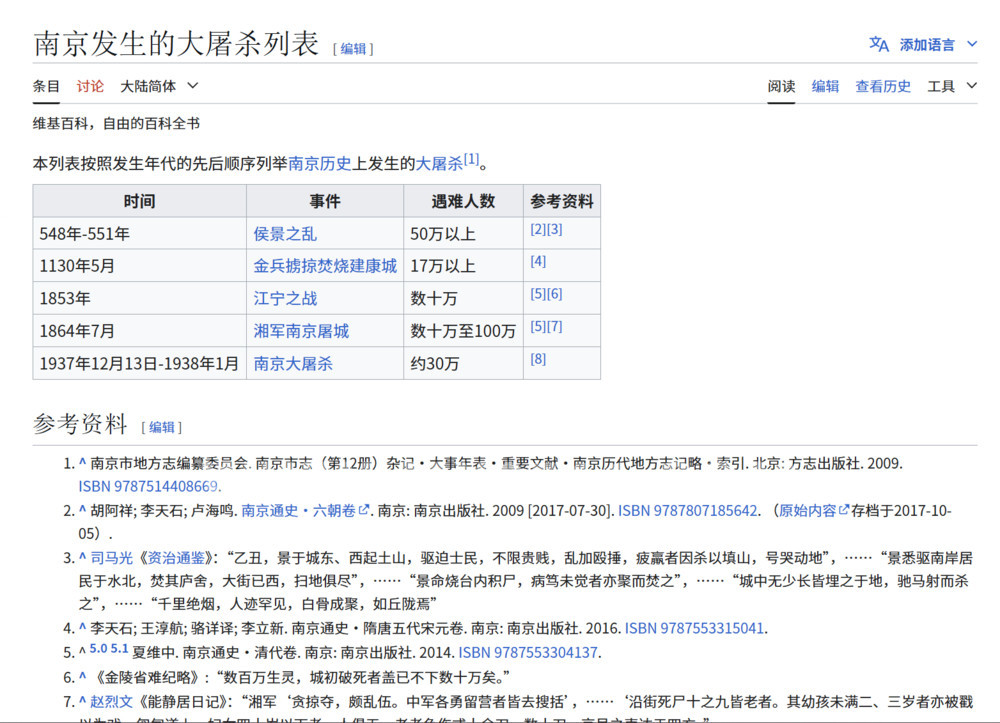Jump to footnote [8] in table
The width and height of the screenshot is (1000, 723).
(x=538, y=359)
